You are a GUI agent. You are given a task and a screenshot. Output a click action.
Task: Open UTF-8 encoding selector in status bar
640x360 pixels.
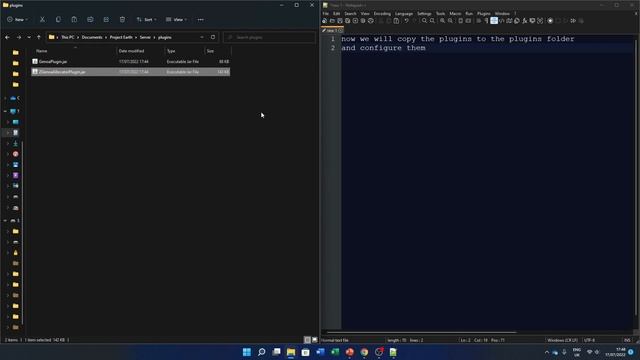(x=589, y=340)
